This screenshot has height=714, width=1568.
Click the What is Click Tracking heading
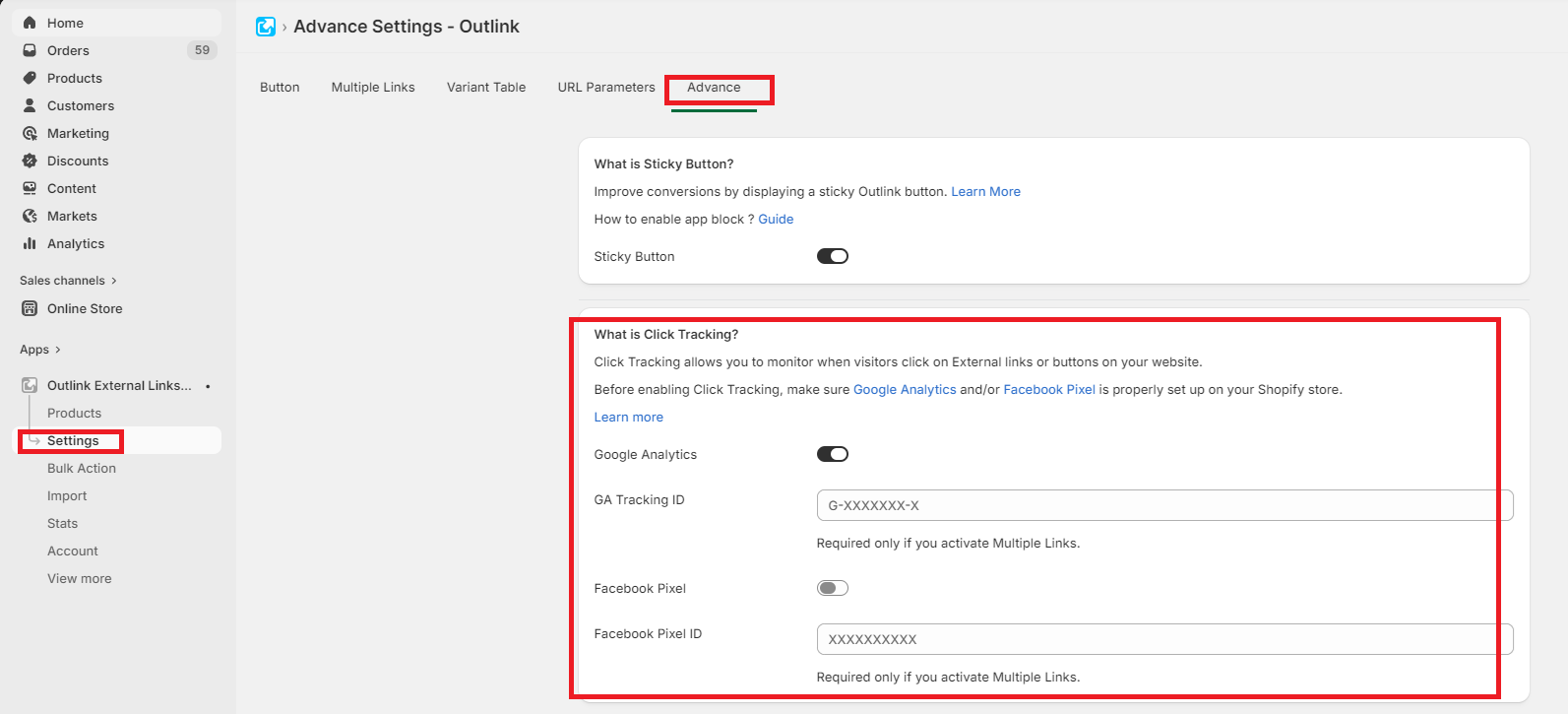(x=665, y=335)
